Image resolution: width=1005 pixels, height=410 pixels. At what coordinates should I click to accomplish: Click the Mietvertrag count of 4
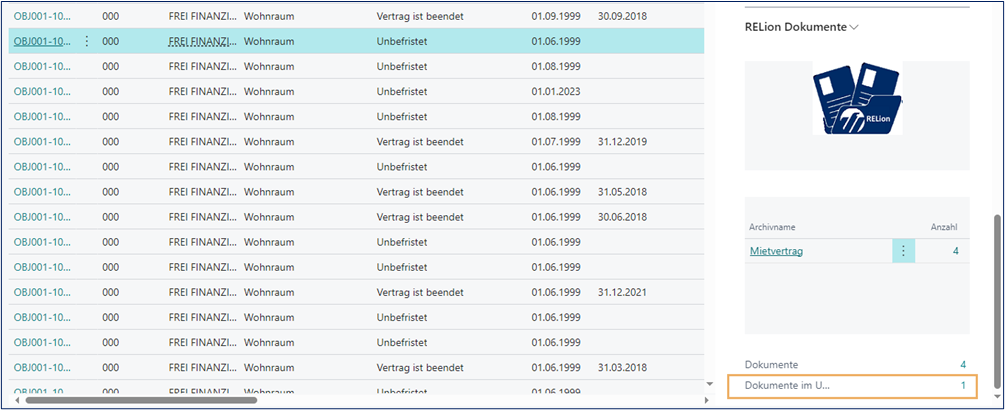(x=955, y=251)
